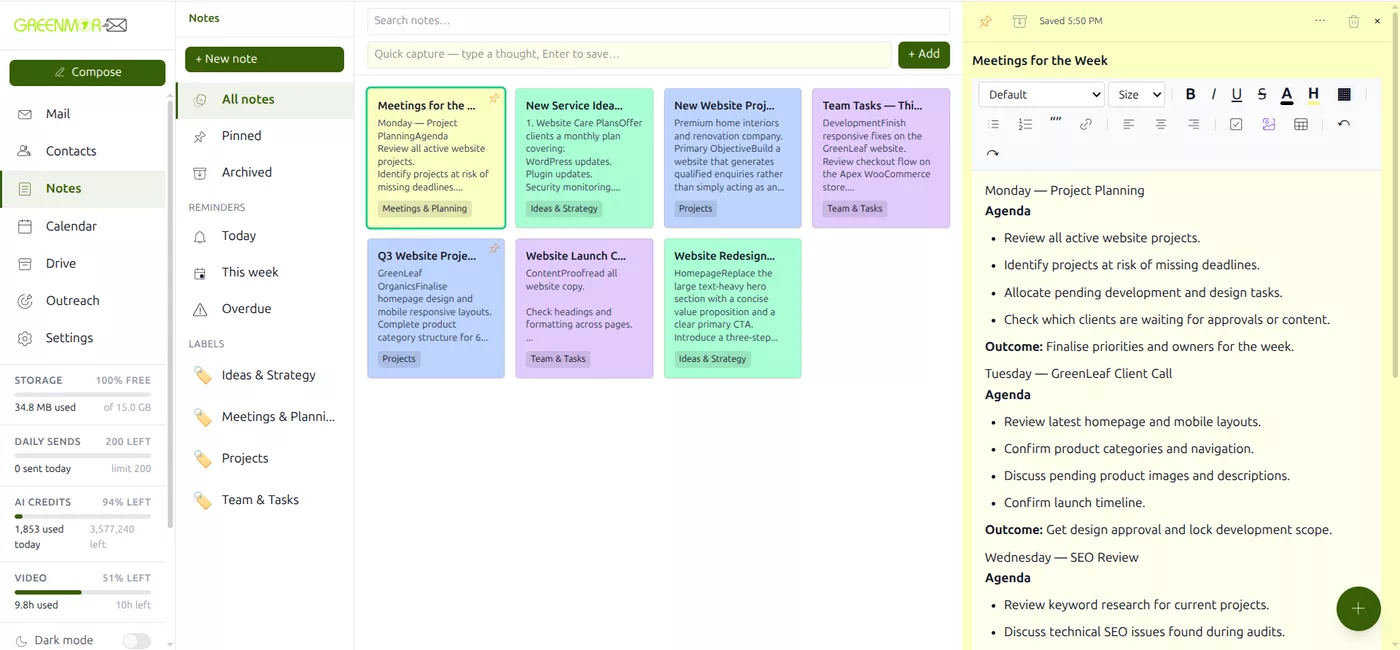The image size is (1400, 650).
Task: Underline the selected text
Action: pyautogui.click(x=1237, y=94)
